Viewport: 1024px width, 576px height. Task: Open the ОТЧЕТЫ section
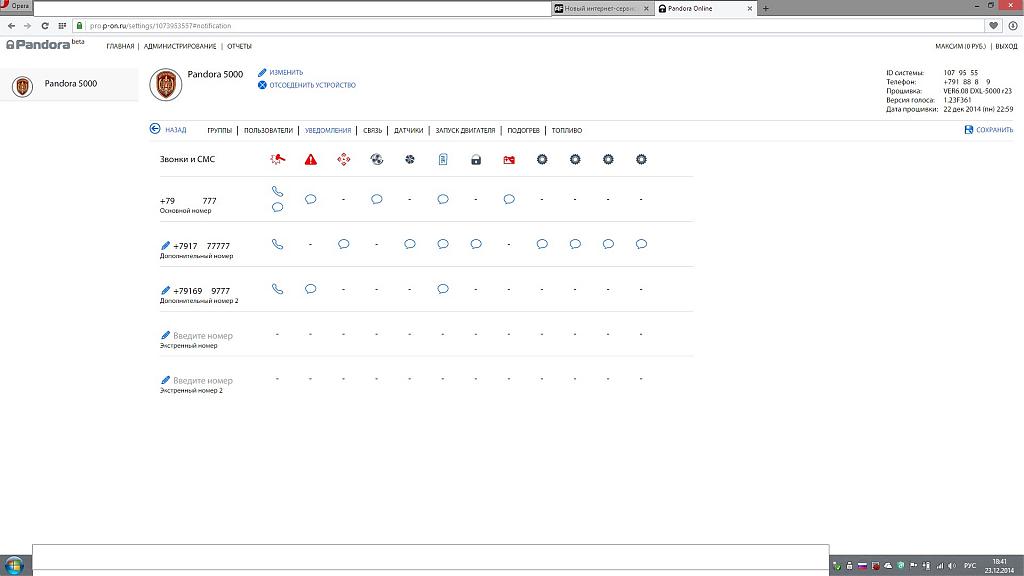[240, 46]
